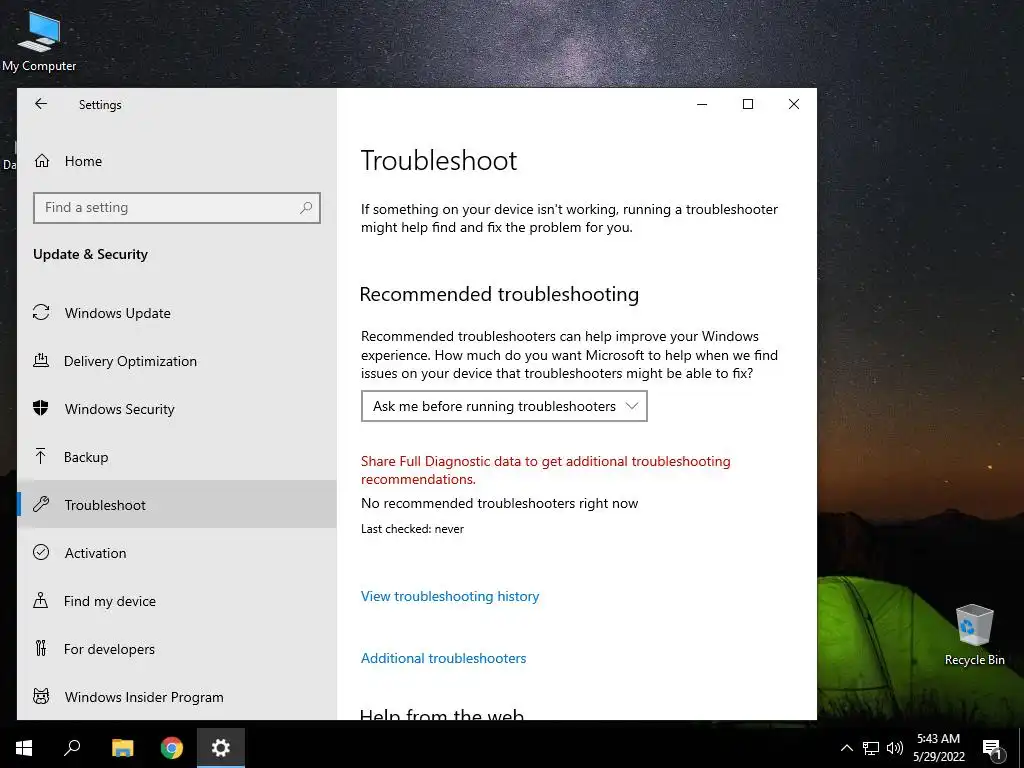The image size is (1024, 768).
Task: Open the notification Action Center
Action: click(x=992, y=748)
